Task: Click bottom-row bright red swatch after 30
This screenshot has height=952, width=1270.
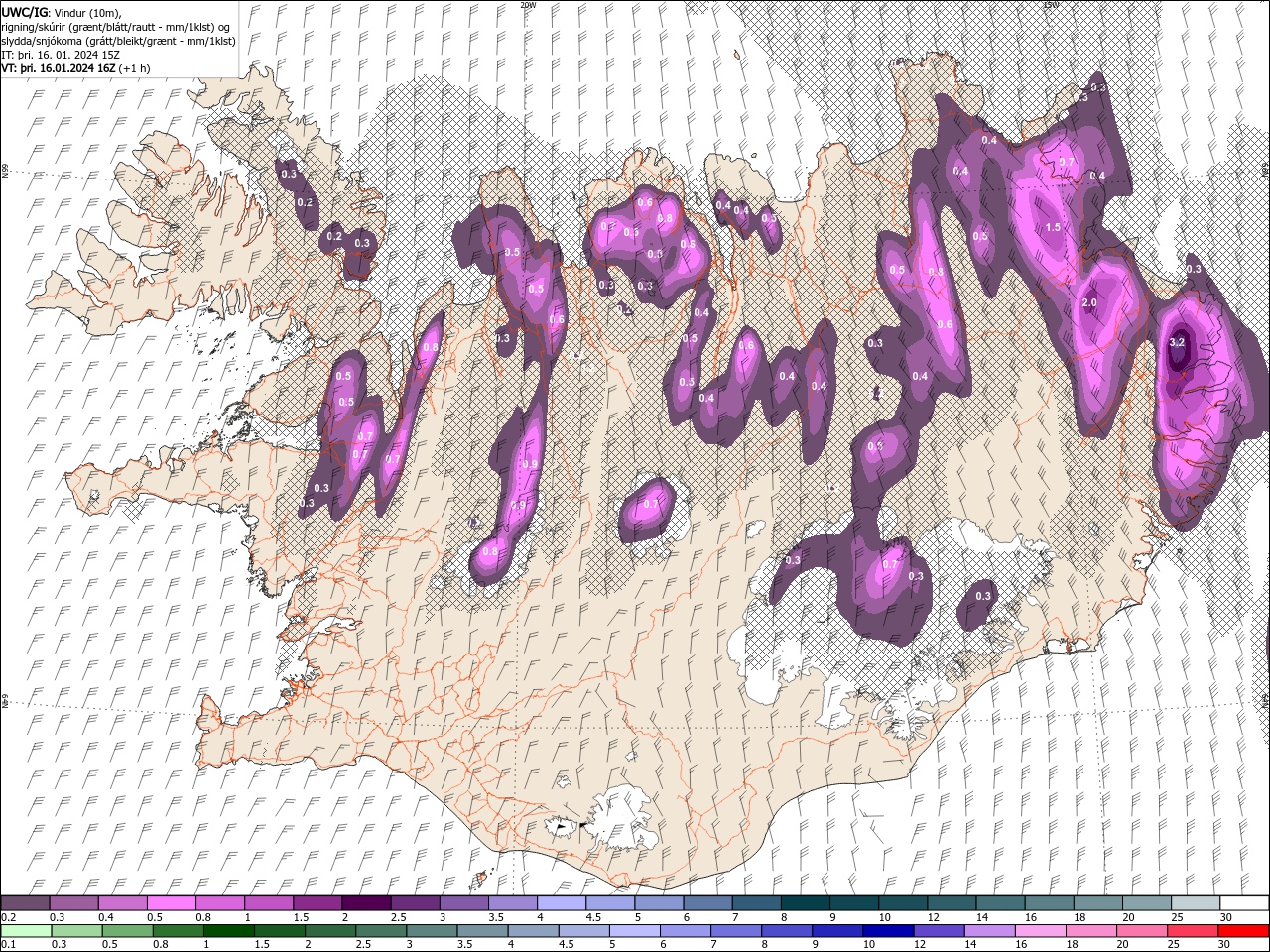Action: click(x=1244, y=931)
